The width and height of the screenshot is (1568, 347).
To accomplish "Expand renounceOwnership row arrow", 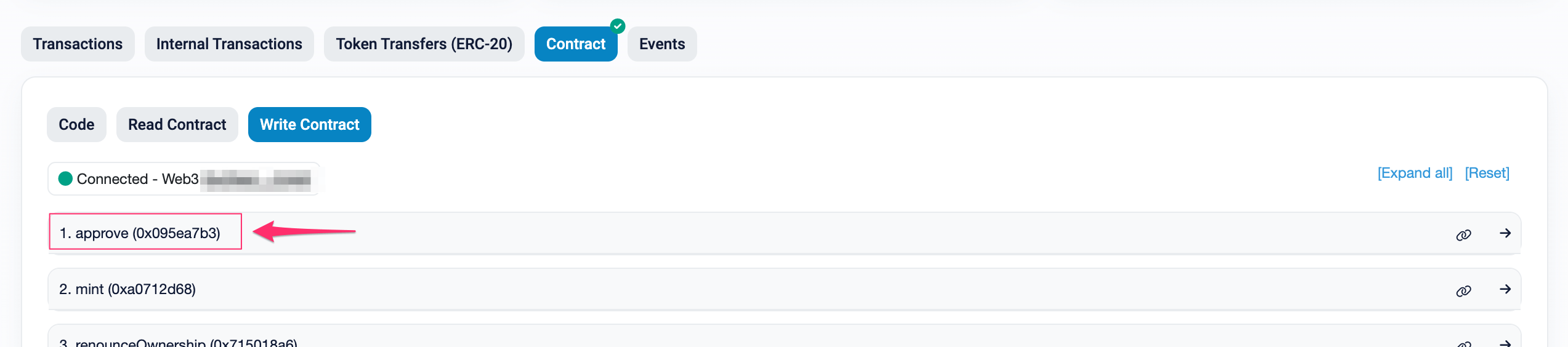I will 1505,343.
